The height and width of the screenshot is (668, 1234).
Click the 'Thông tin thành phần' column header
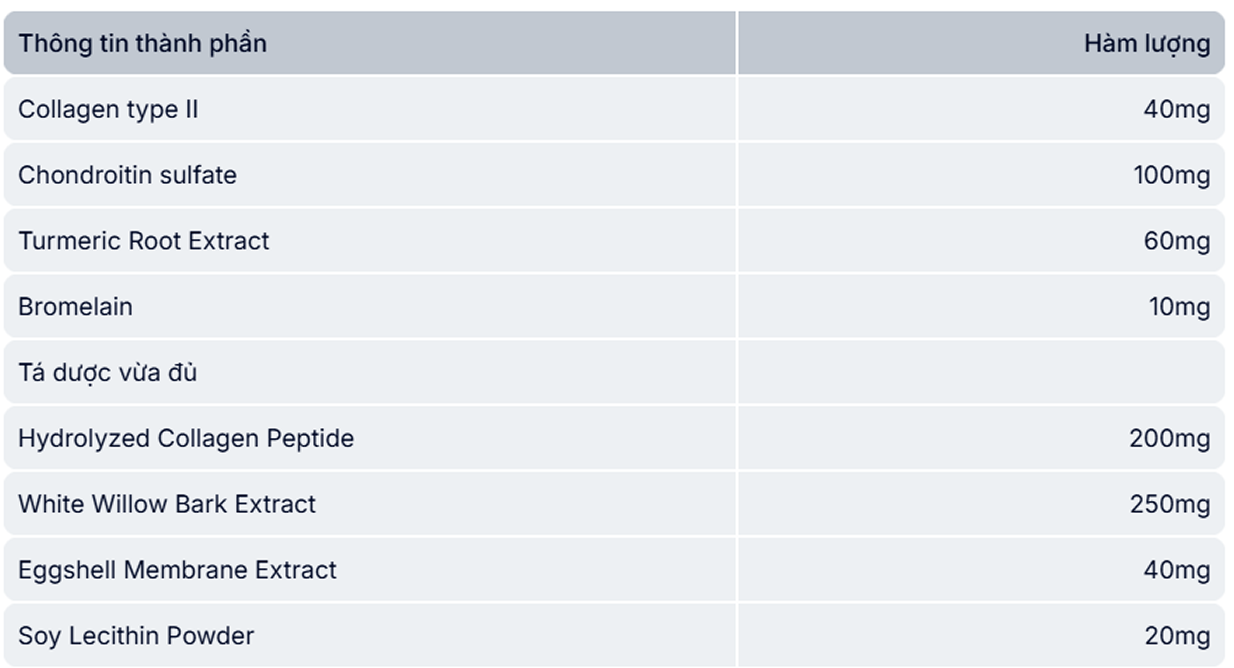click(x=142, y=44)
